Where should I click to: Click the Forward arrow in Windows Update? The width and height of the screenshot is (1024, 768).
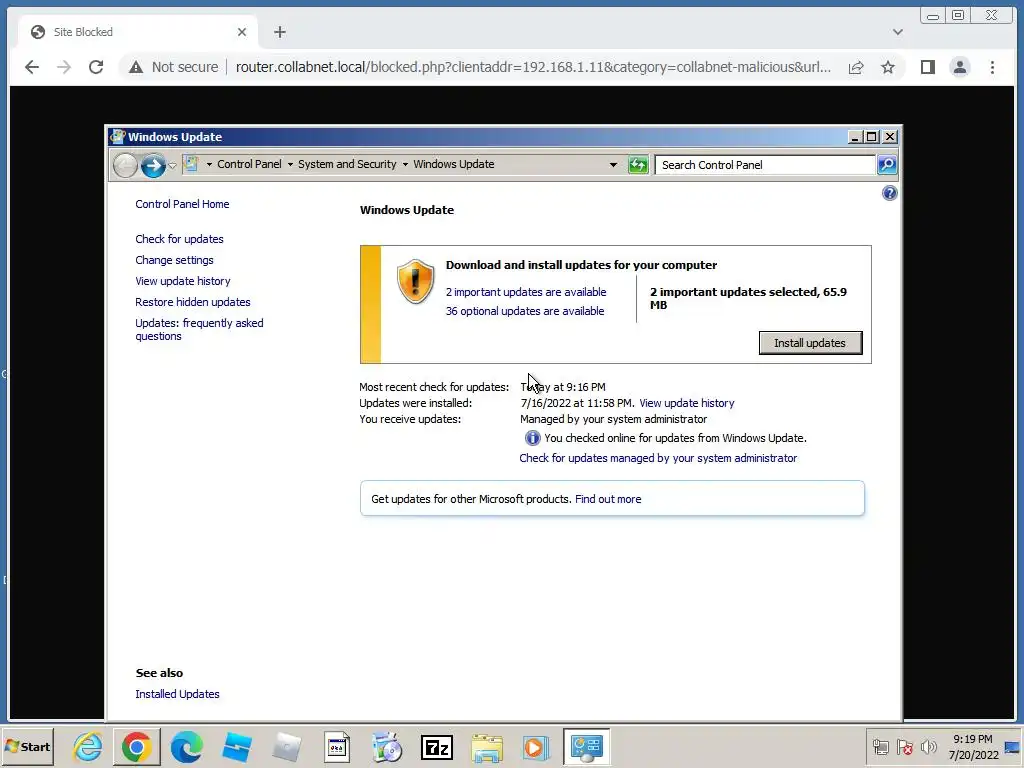click(153, 165)
